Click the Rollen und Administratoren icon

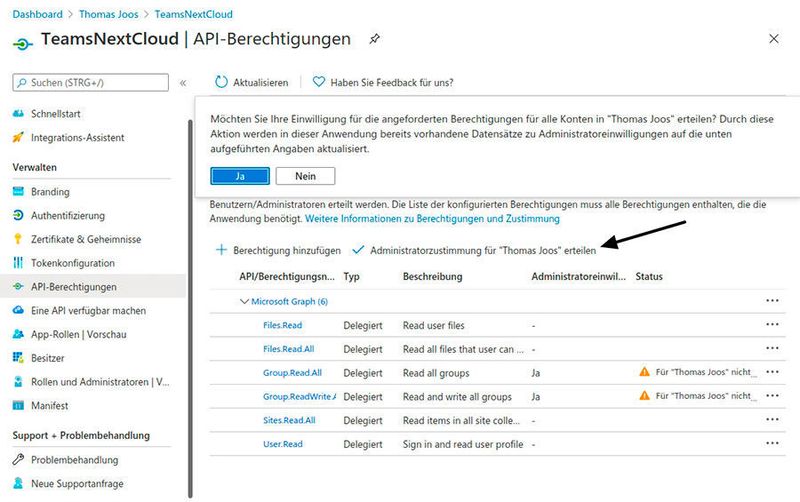pyautogui.click(x=18, y=382)
